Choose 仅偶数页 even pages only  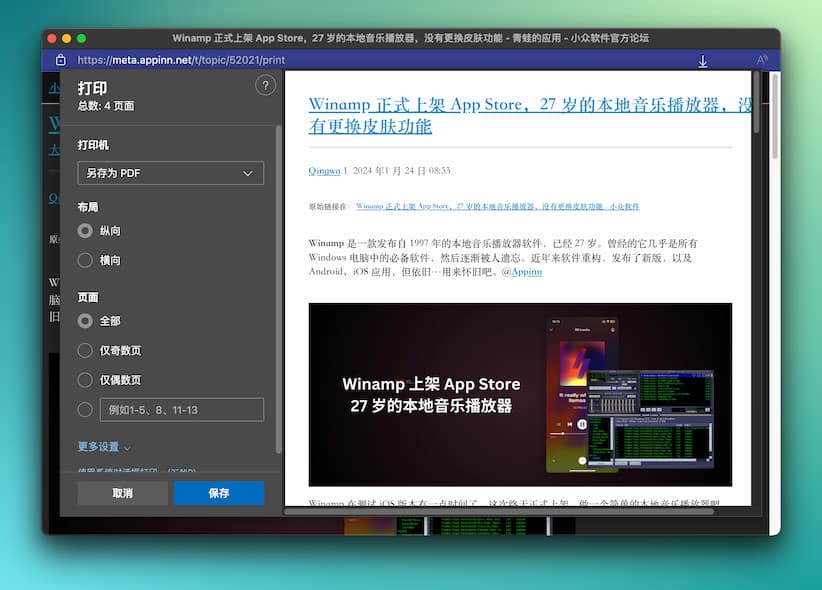(85, 380)
